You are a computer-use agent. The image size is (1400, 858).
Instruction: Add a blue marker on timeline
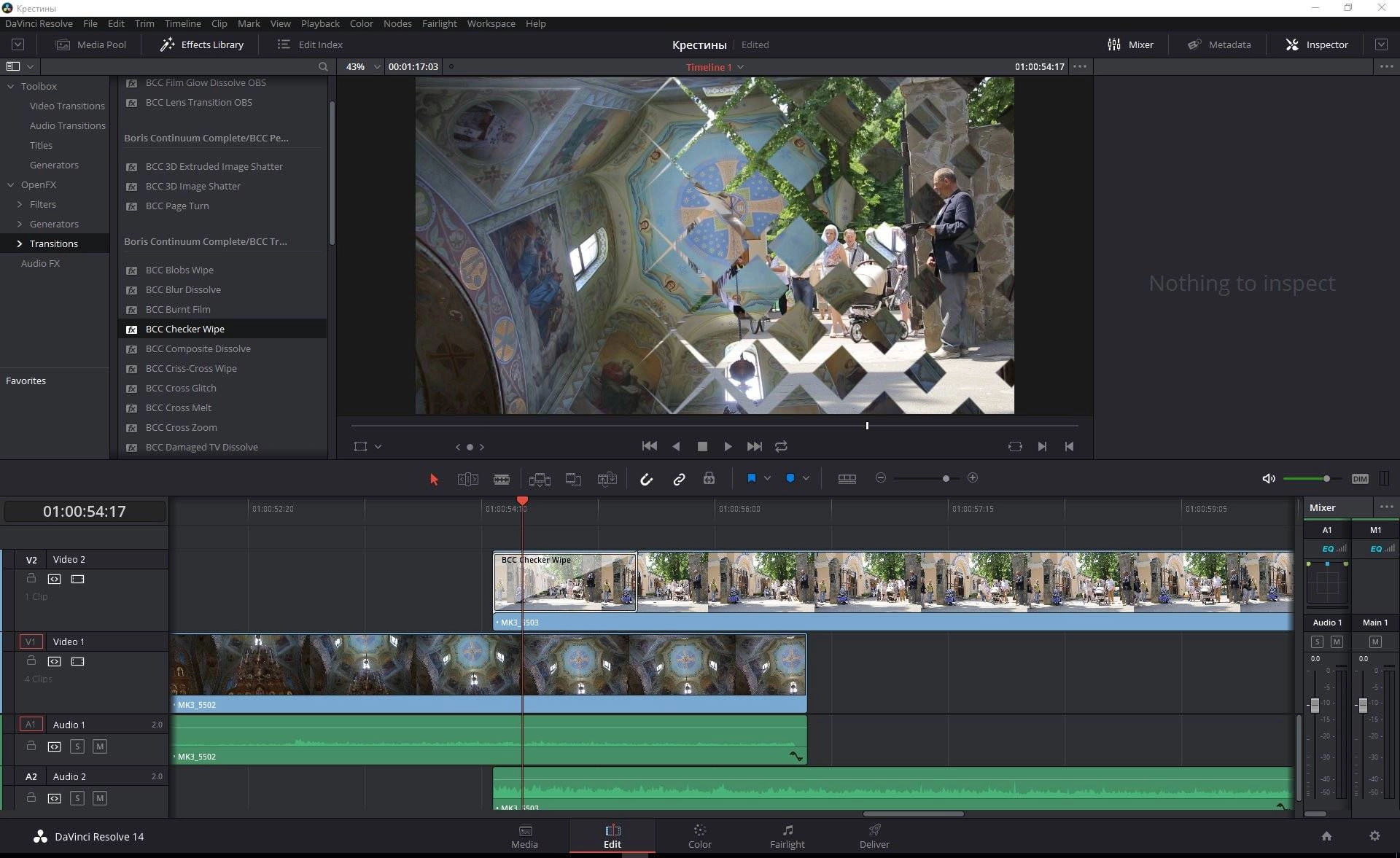point(790,478)
